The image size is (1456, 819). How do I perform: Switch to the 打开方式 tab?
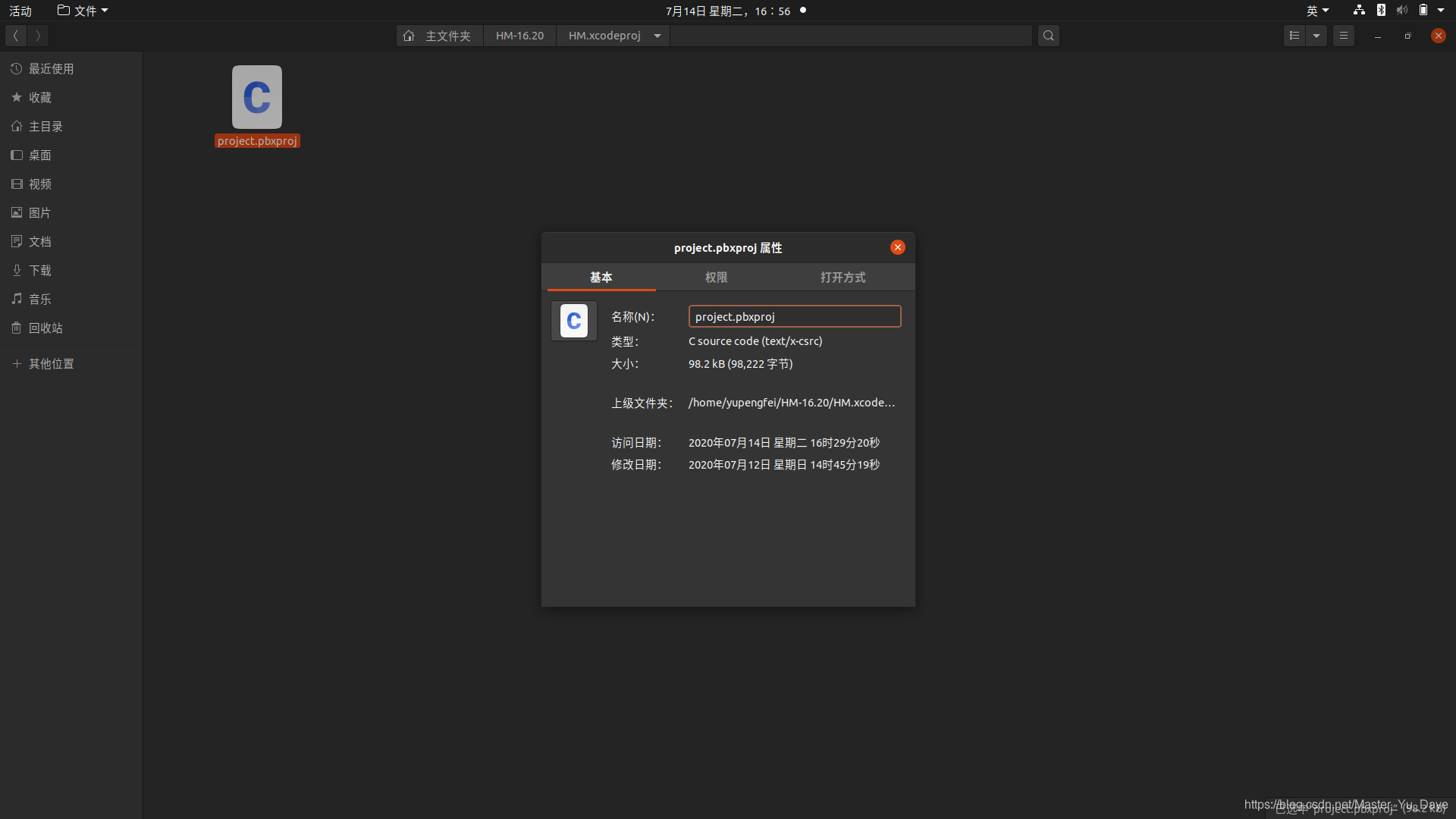[843, 278]
